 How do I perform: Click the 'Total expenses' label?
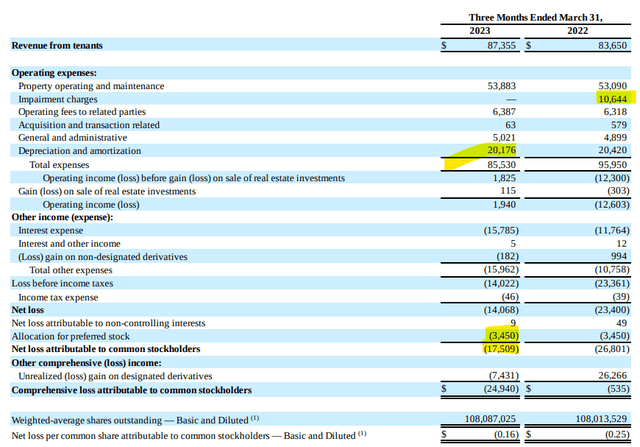[x=59, y=165]
